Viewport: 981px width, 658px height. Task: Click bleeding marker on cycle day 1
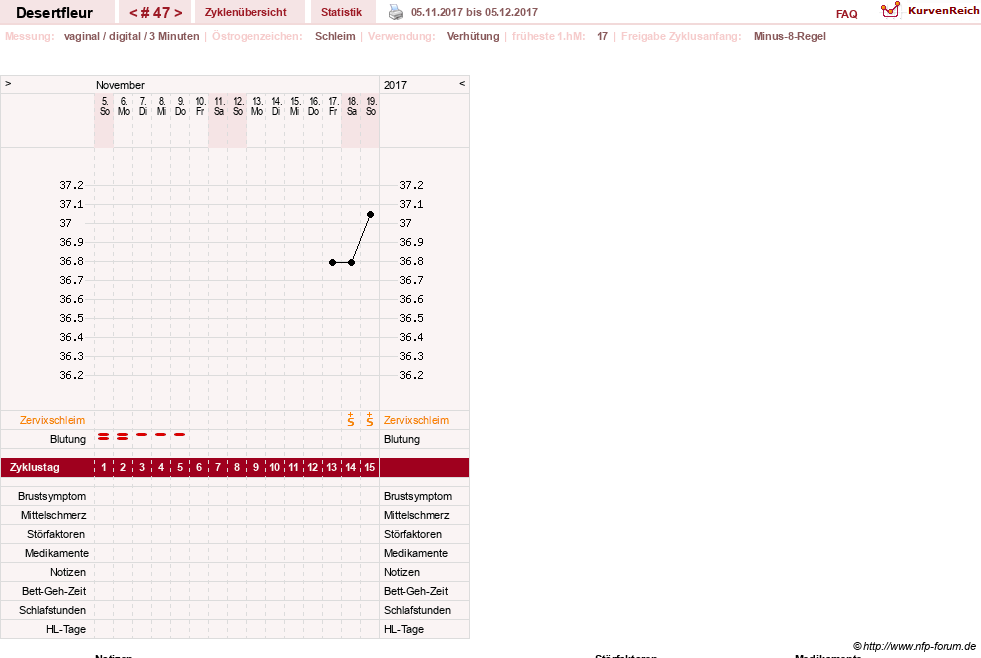coord(104,436)
